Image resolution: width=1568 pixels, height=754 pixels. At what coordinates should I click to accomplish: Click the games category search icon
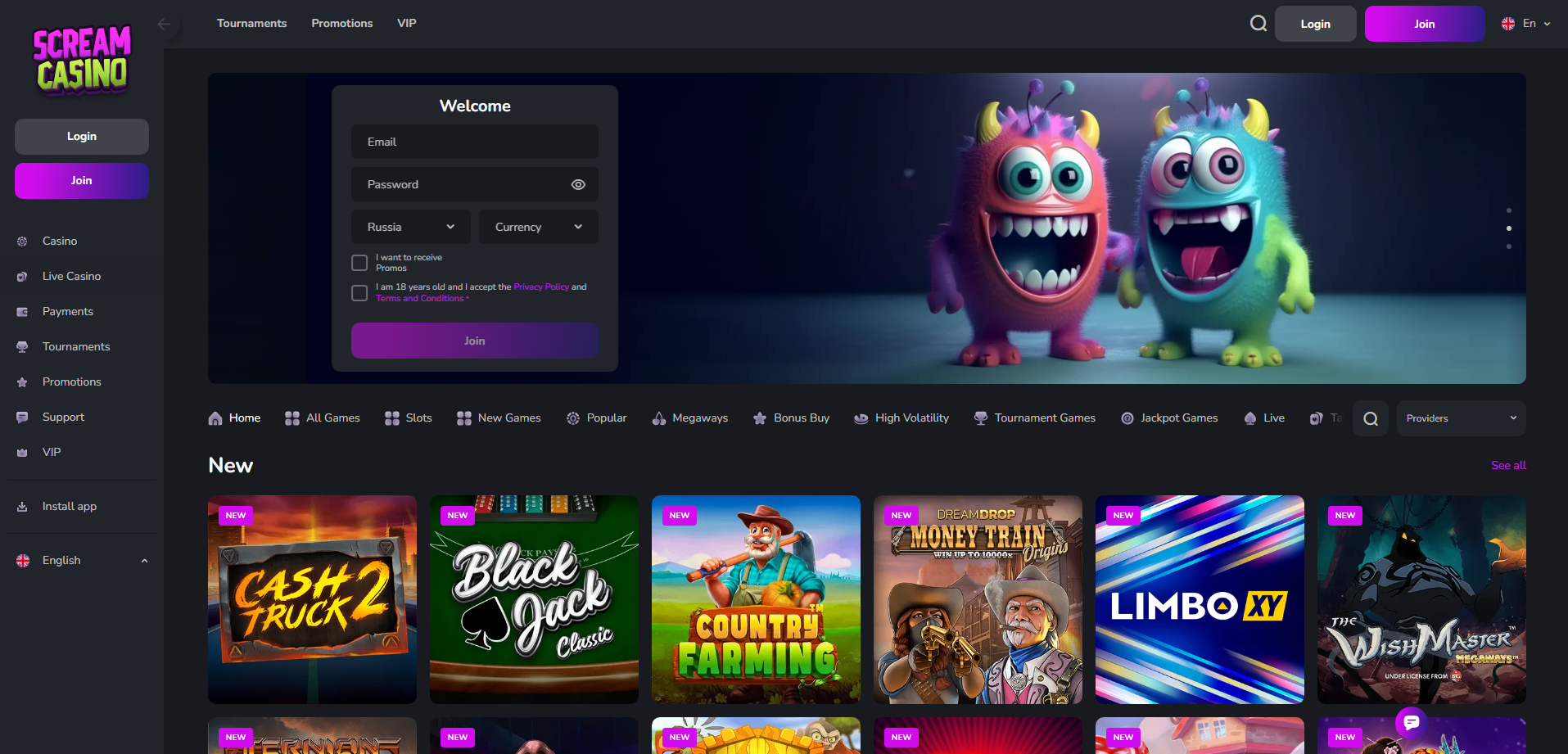(x=1371, y=418)
